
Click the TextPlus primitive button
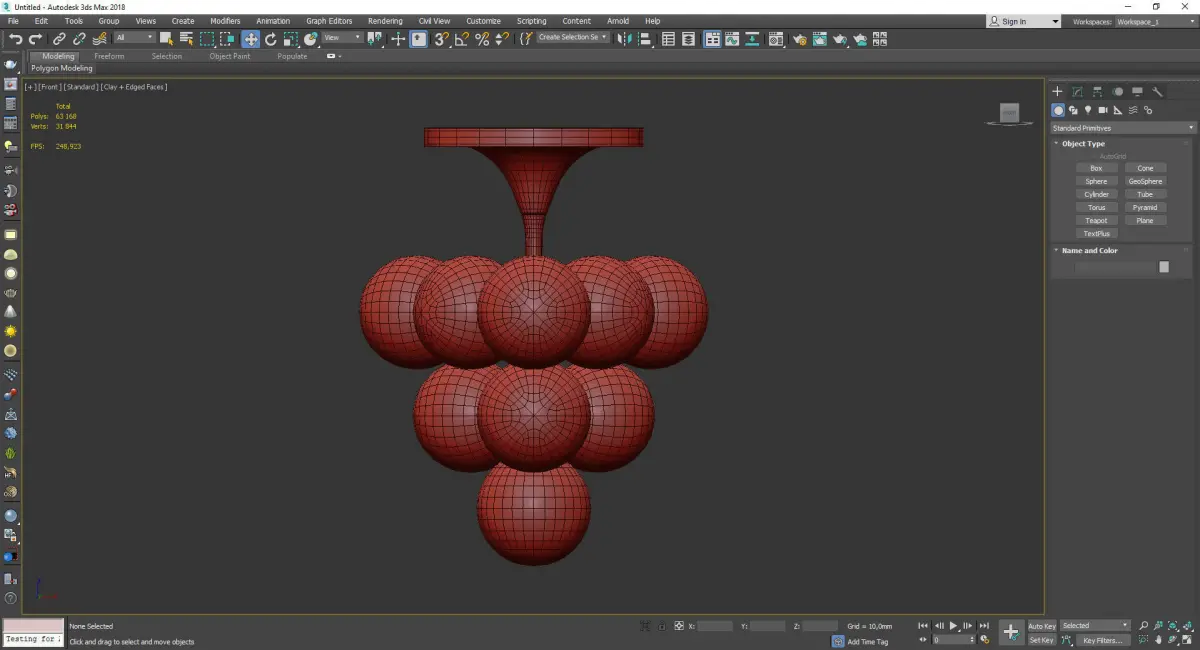coord(1096,234)
